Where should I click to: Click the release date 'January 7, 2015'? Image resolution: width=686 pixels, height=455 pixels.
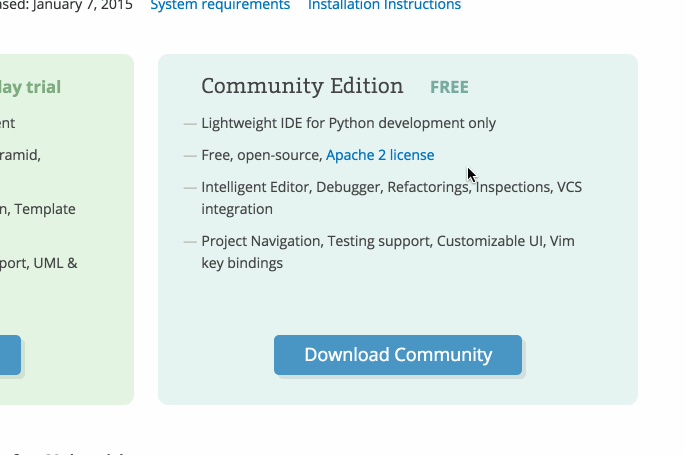click(x=82, y=5)
